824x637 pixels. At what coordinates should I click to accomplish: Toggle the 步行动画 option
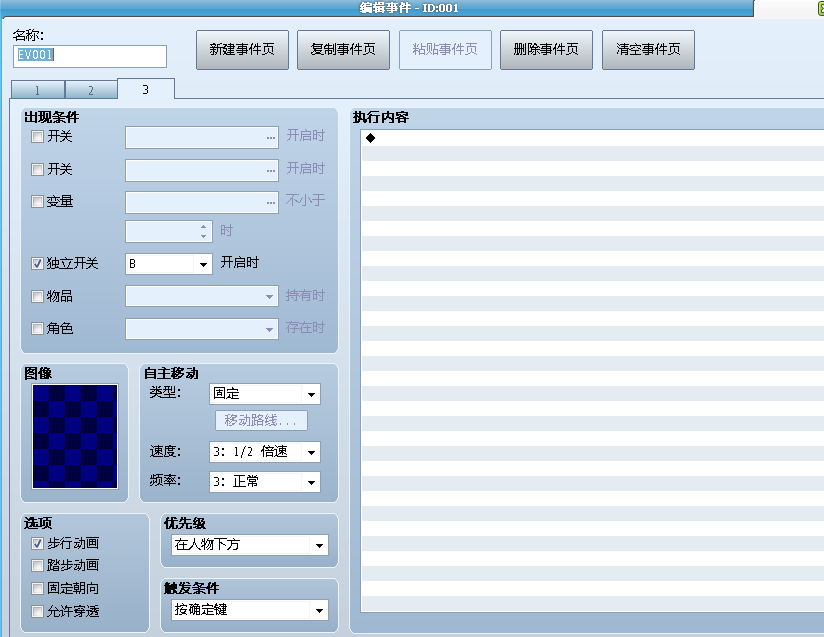(37, 543)
